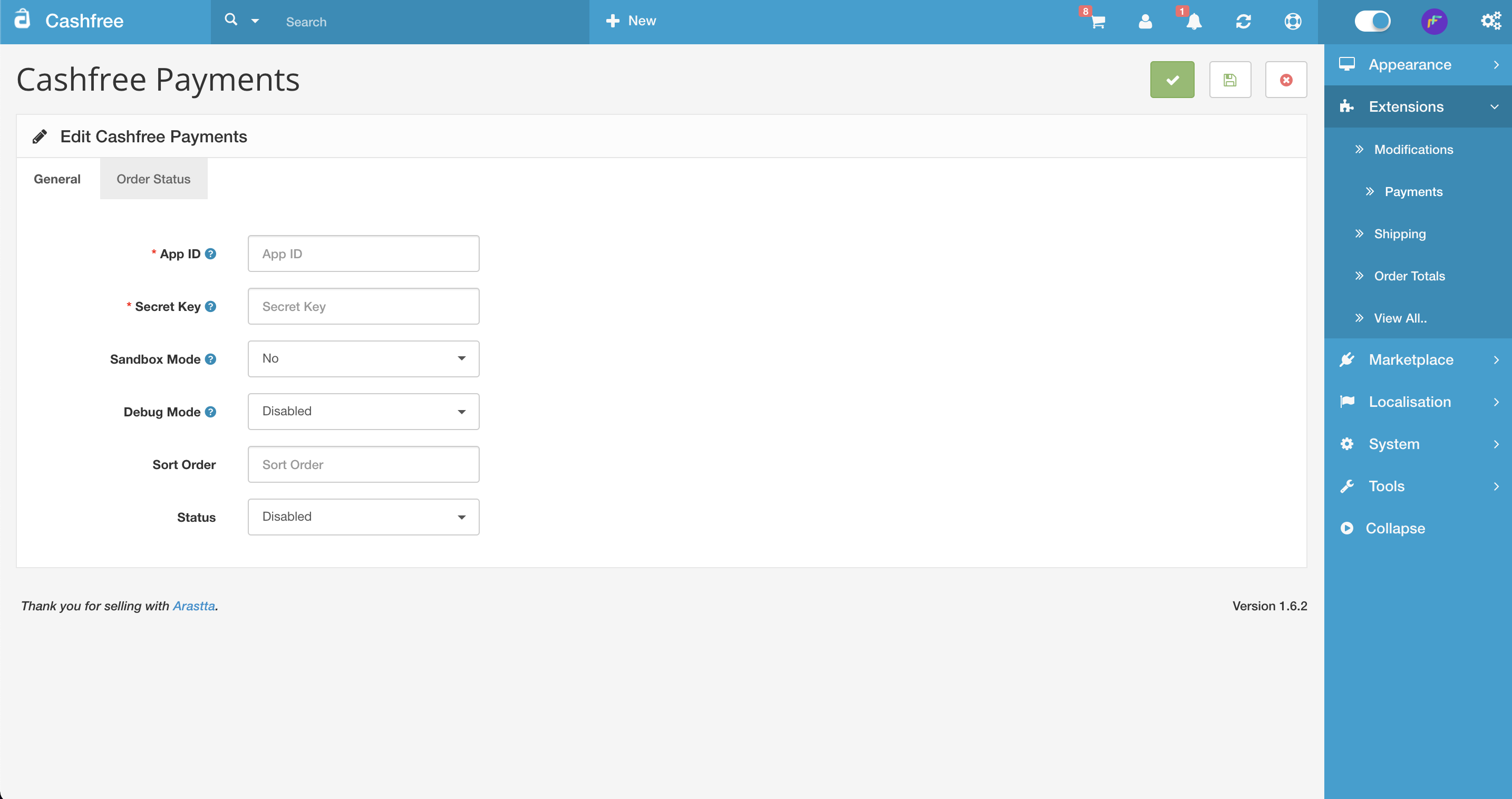
Task: Open the Debug Mode dropdown
Action: pos(363,411)
